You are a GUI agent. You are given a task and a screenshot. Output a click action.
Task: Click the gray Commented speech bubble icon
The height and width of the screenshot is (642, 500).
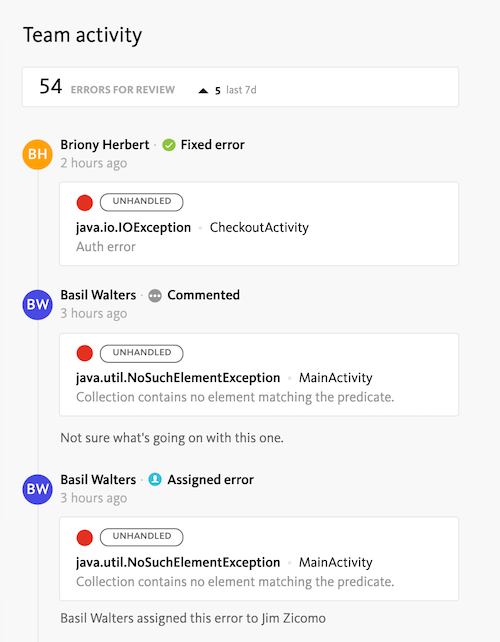point(155,296)
